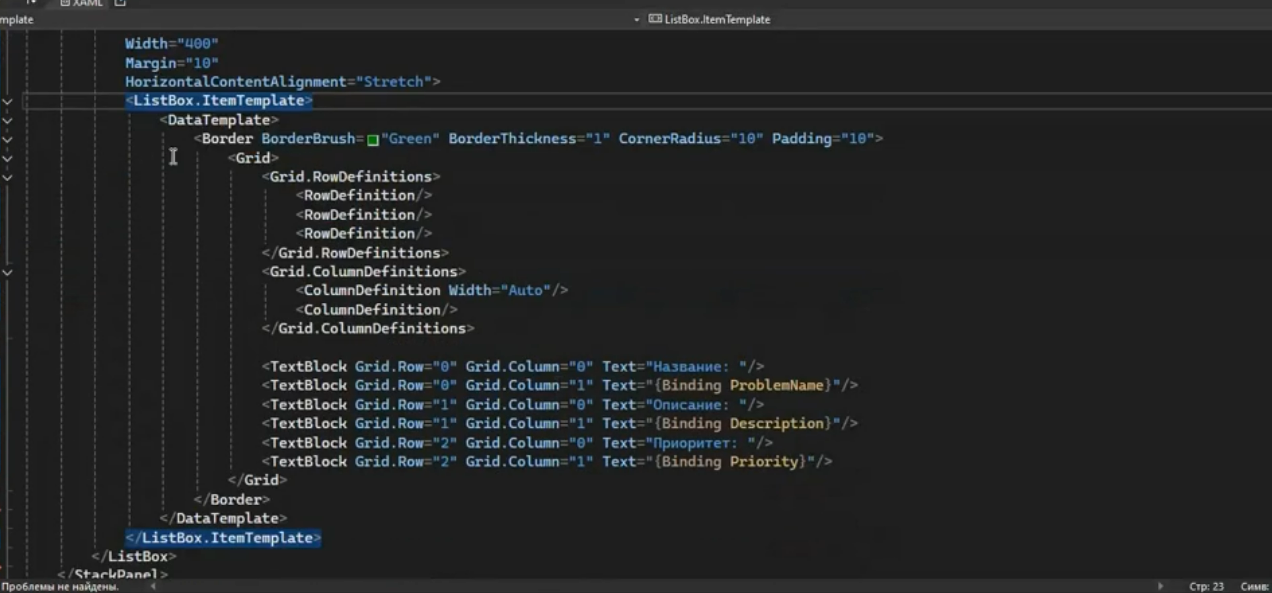
Task: Click the Padding="10" attribute
Action: (823, 139)
